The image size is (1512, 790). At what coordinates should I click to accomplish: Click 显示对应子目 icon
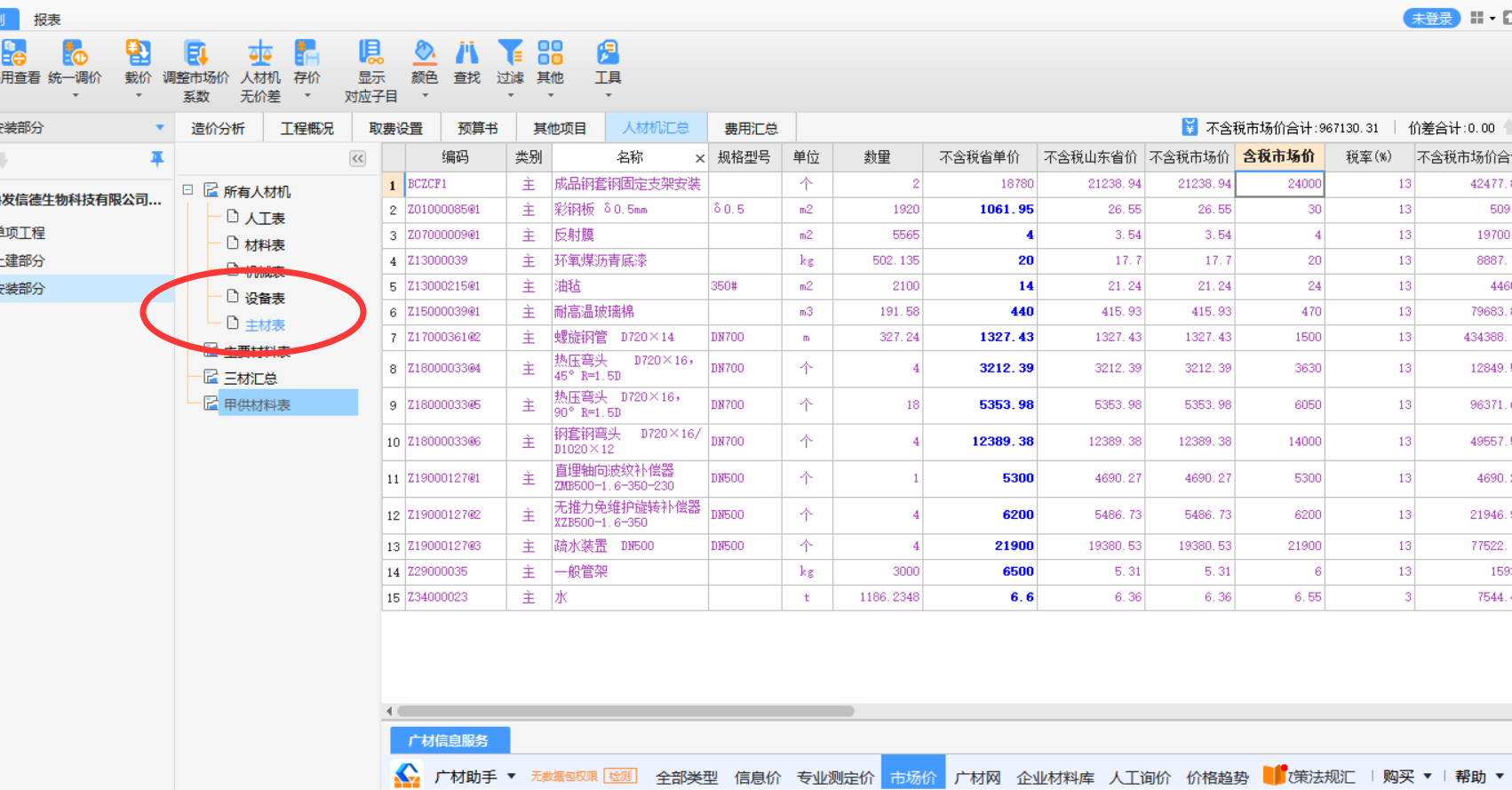tap(370, 53)
